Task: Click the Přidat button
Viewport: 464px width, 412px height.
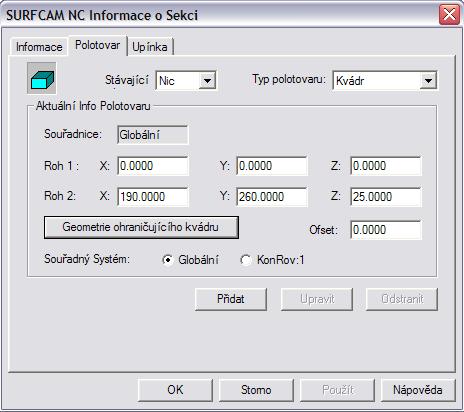Action: coord(231,299)
